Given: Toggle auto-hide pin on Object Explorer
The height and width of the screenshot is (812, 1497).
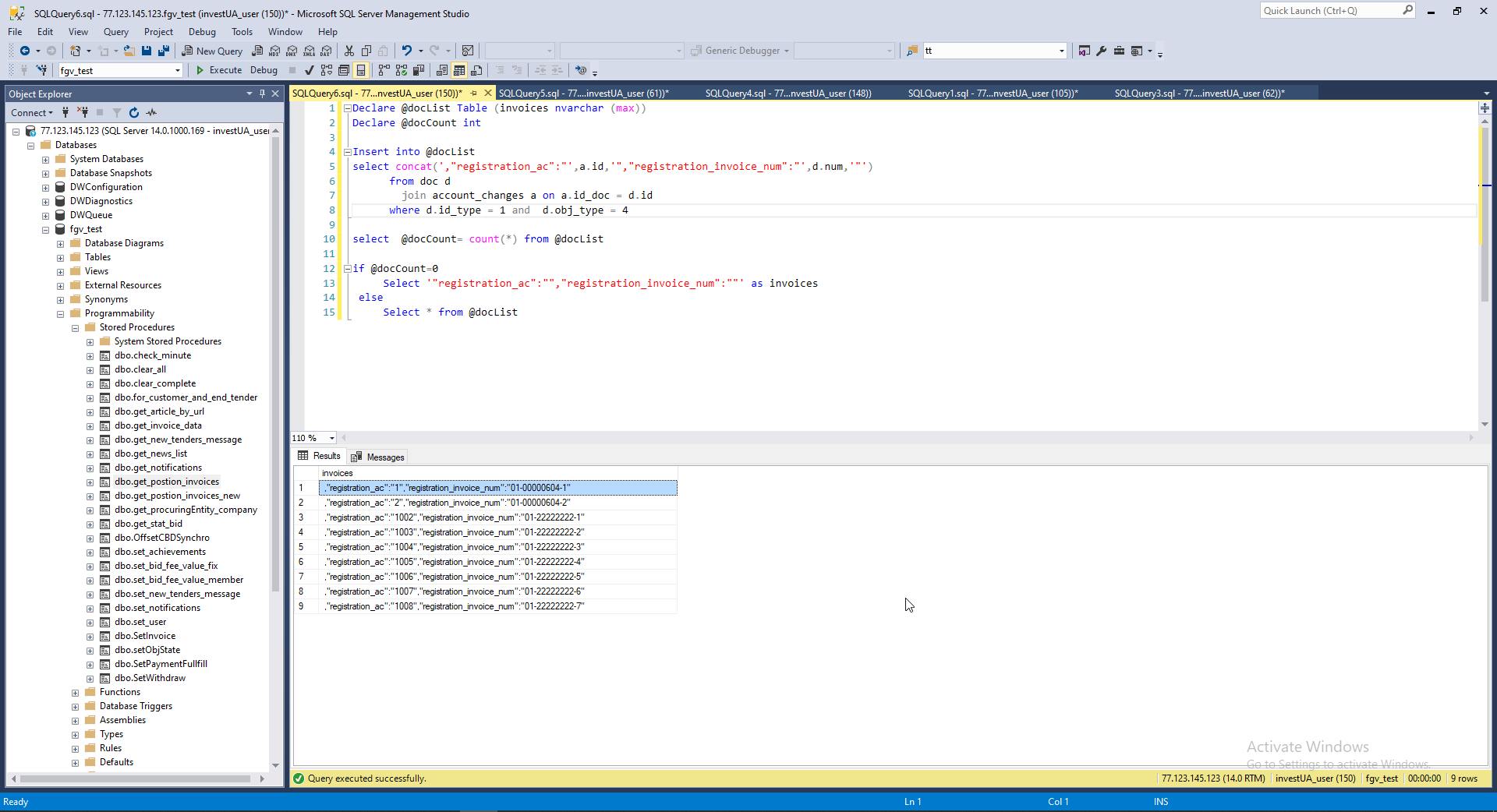Looking at the screenshot, I should [262, 94].
